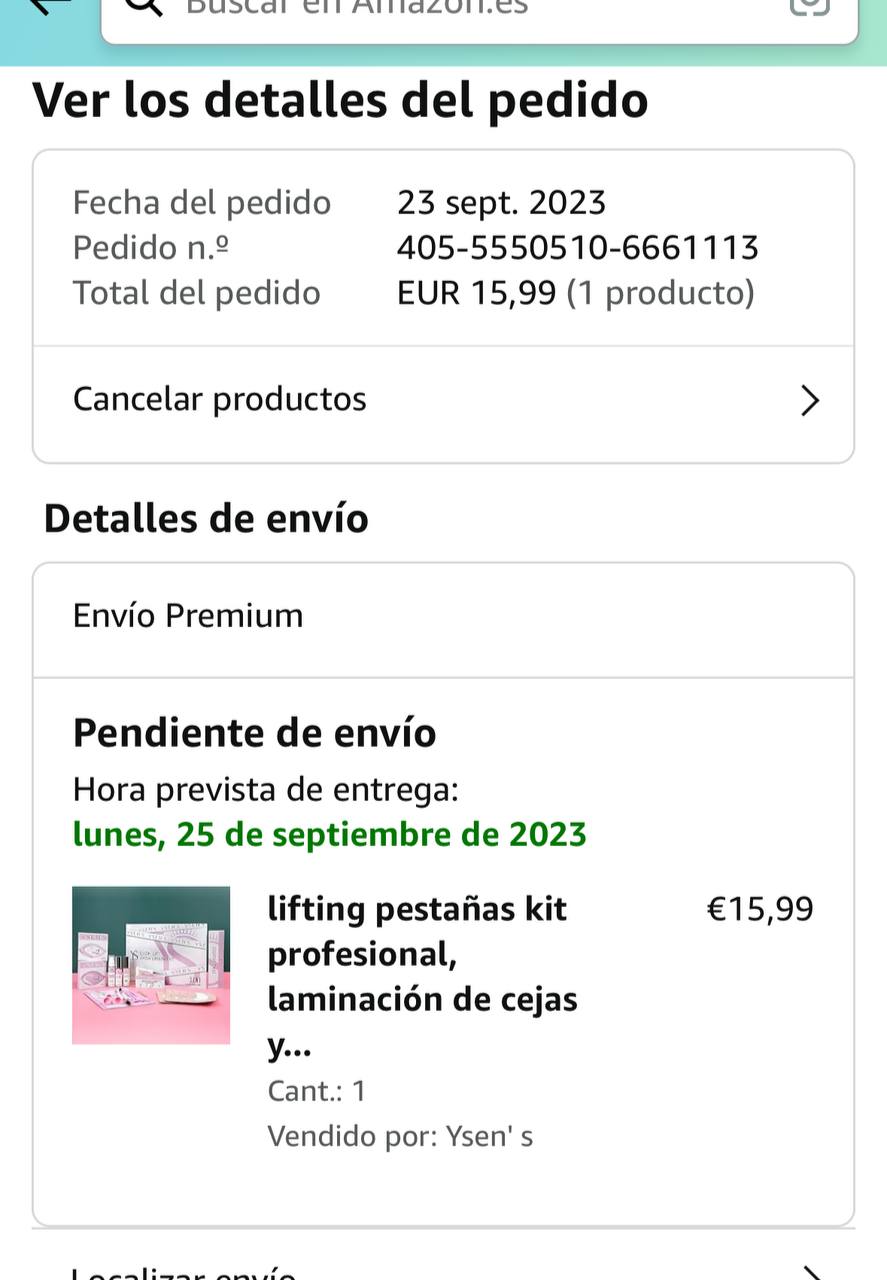The width and height of the screenshot is (887, 1280).
Task: Expand the Localizar envío chevron
Action: coord(812,1272)
